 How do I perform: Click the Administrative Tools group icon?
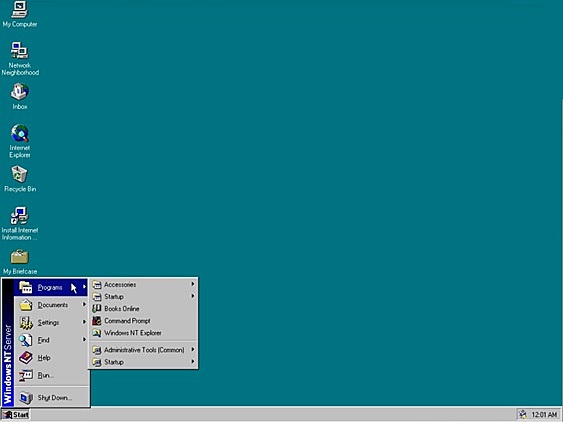[x=97, y=350]
